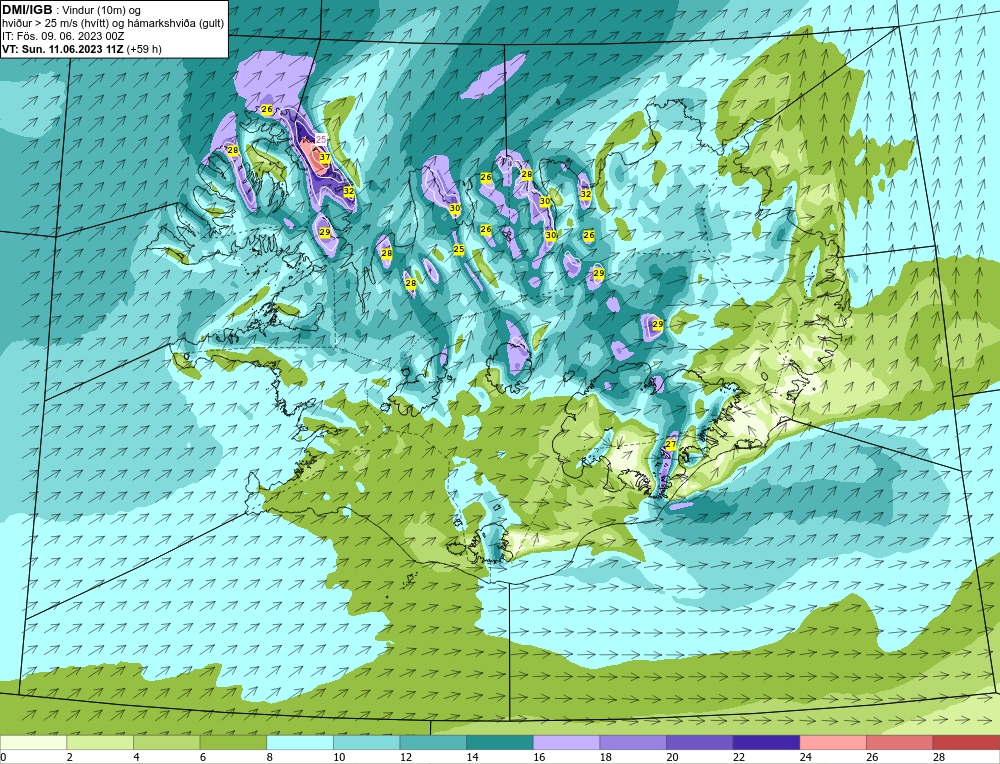Screen dimensions: 1000x764
Task: Pick the 26–28 m/s salmon red legend swatch
Action: (x=899, y=742)
